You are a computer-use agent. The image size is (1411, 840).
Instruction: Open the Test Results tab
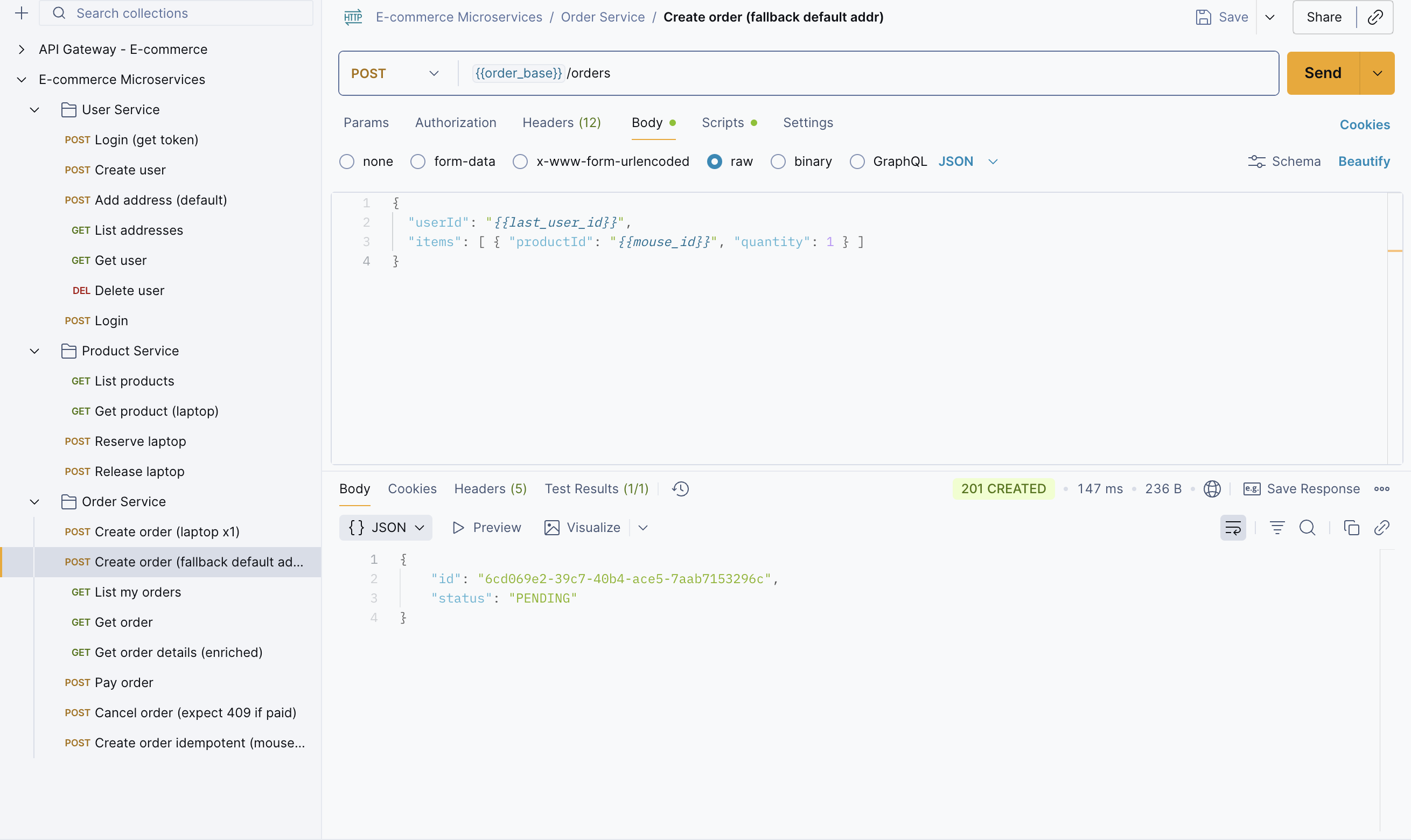coord(596,488)
